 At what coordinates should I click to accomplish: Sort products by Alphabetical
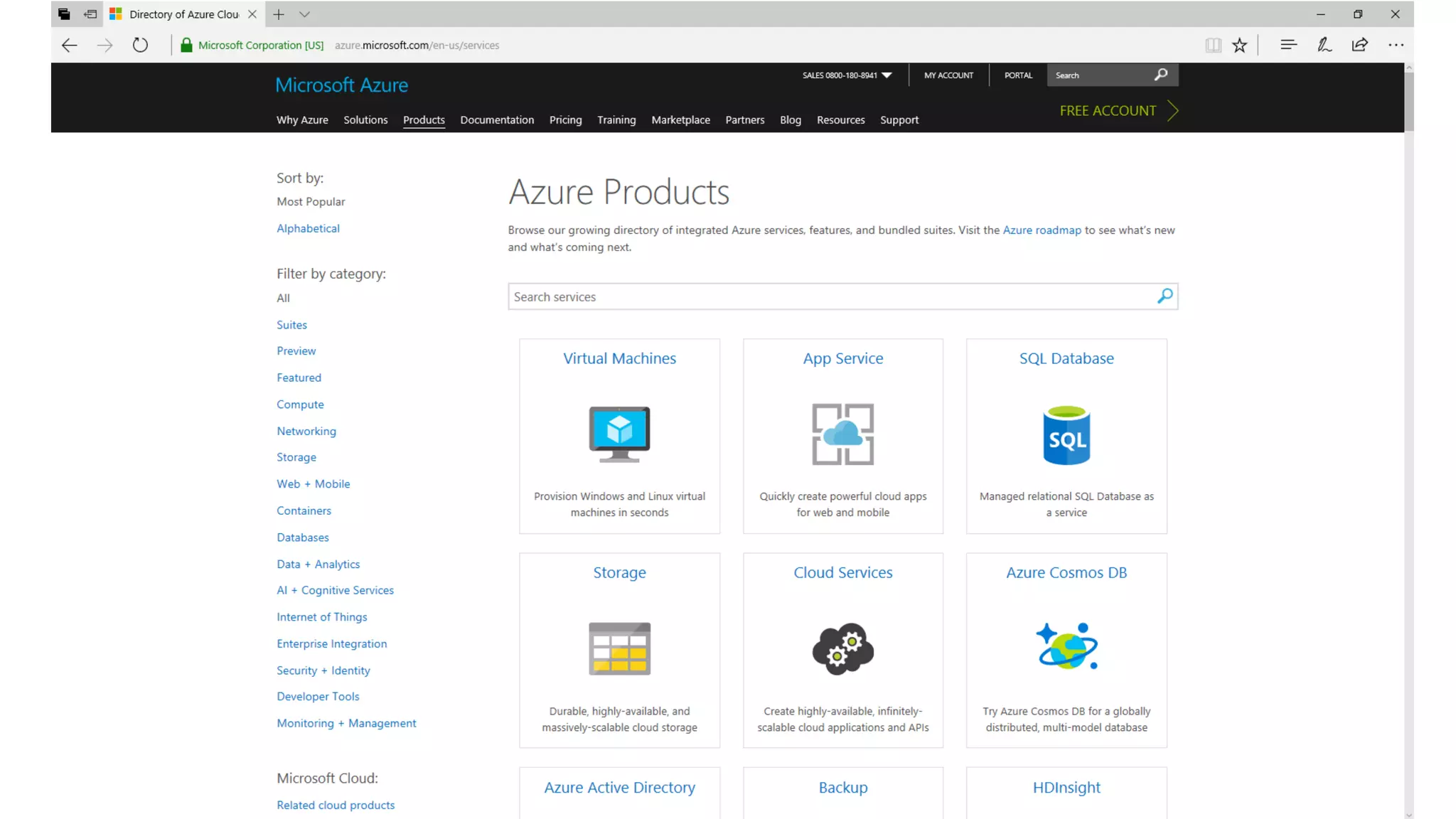[308, 228]
